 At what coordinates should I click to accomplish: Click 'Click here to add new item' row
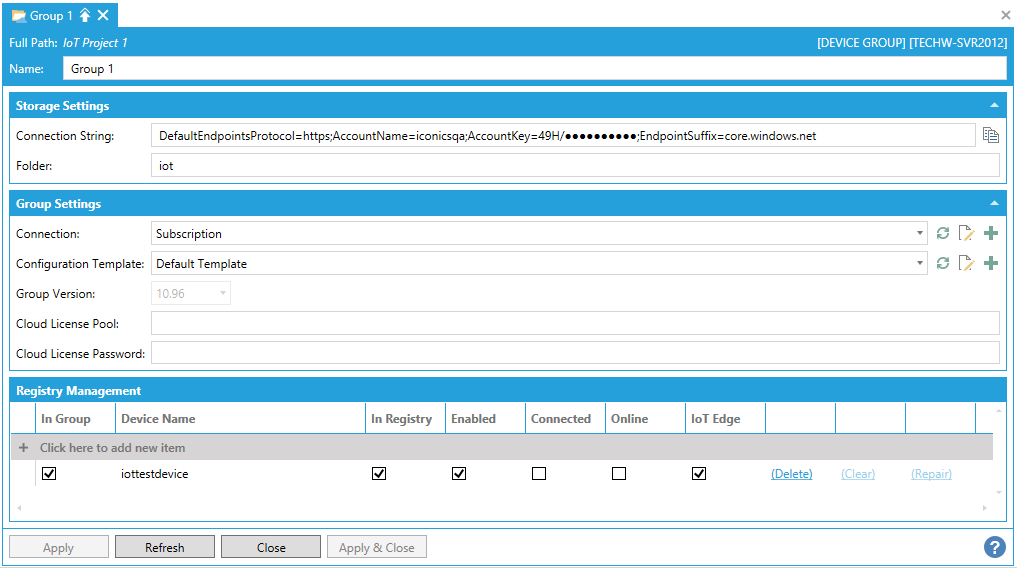pyautogui.click(x=112, y=448)
